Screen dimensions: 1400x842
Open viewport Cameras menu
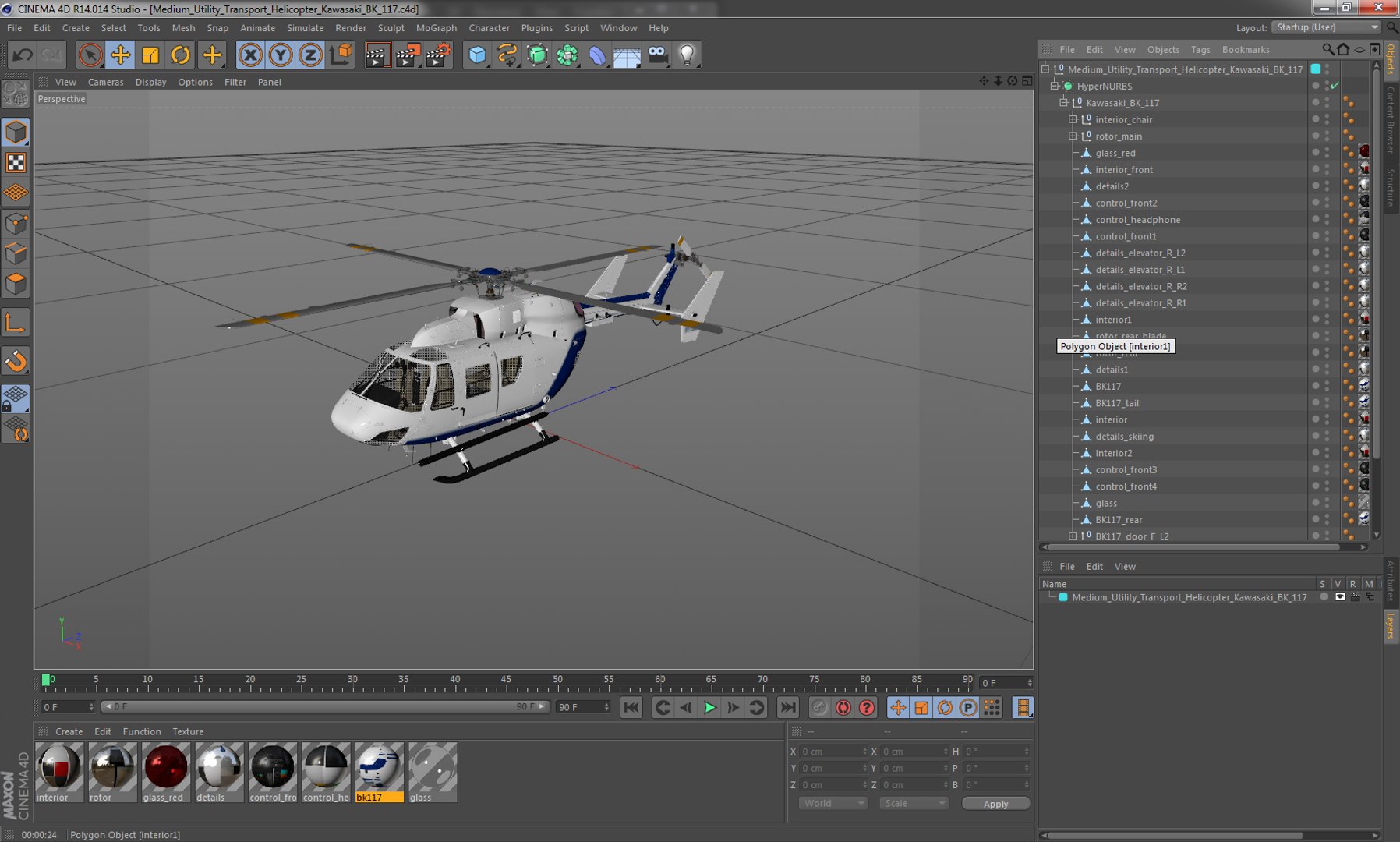[105, 82]
